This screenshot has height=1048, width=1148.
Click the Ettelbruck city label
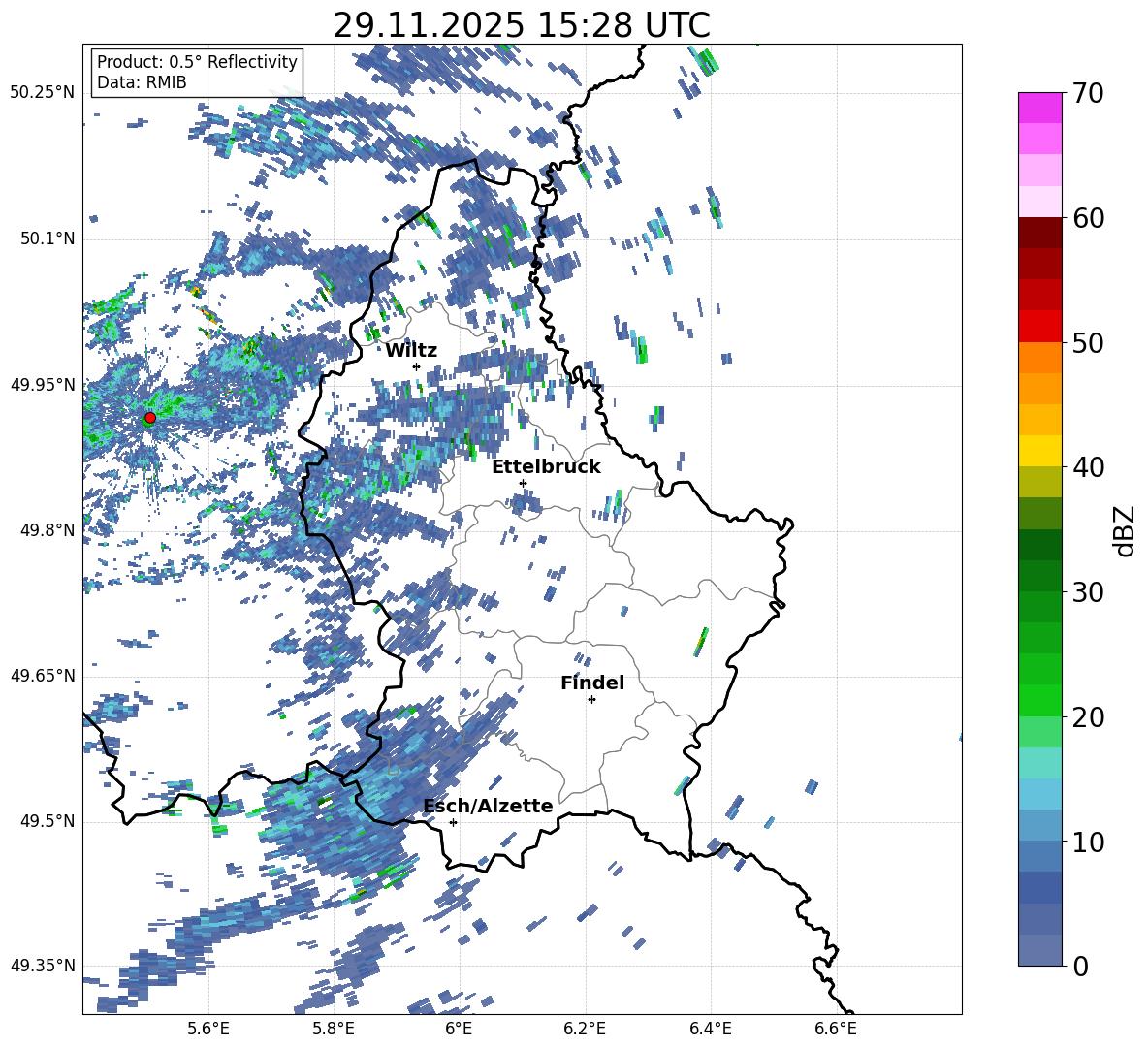coord(546,467)
